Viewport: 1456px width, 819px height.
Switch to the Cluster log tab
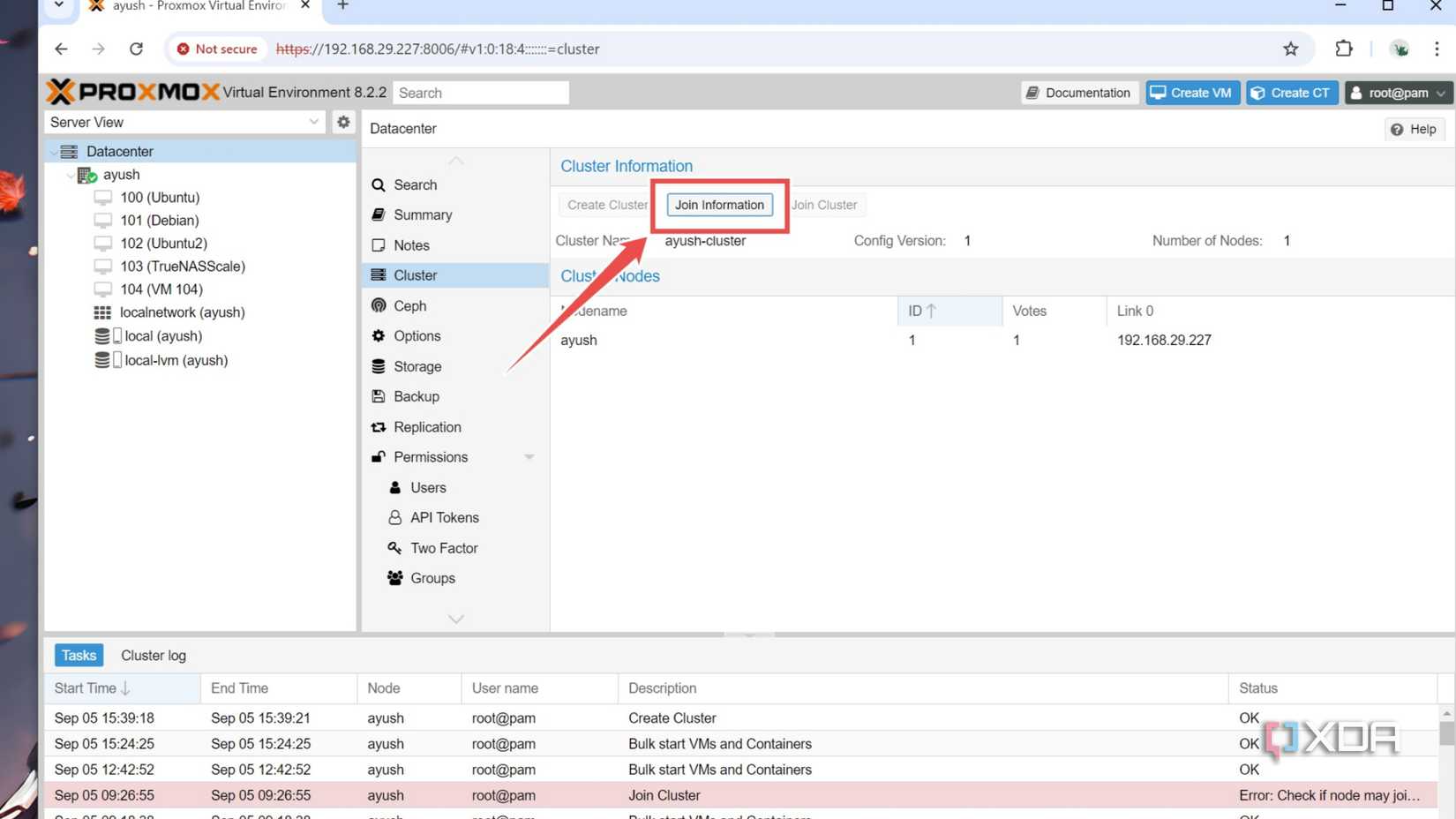[154, 656]
